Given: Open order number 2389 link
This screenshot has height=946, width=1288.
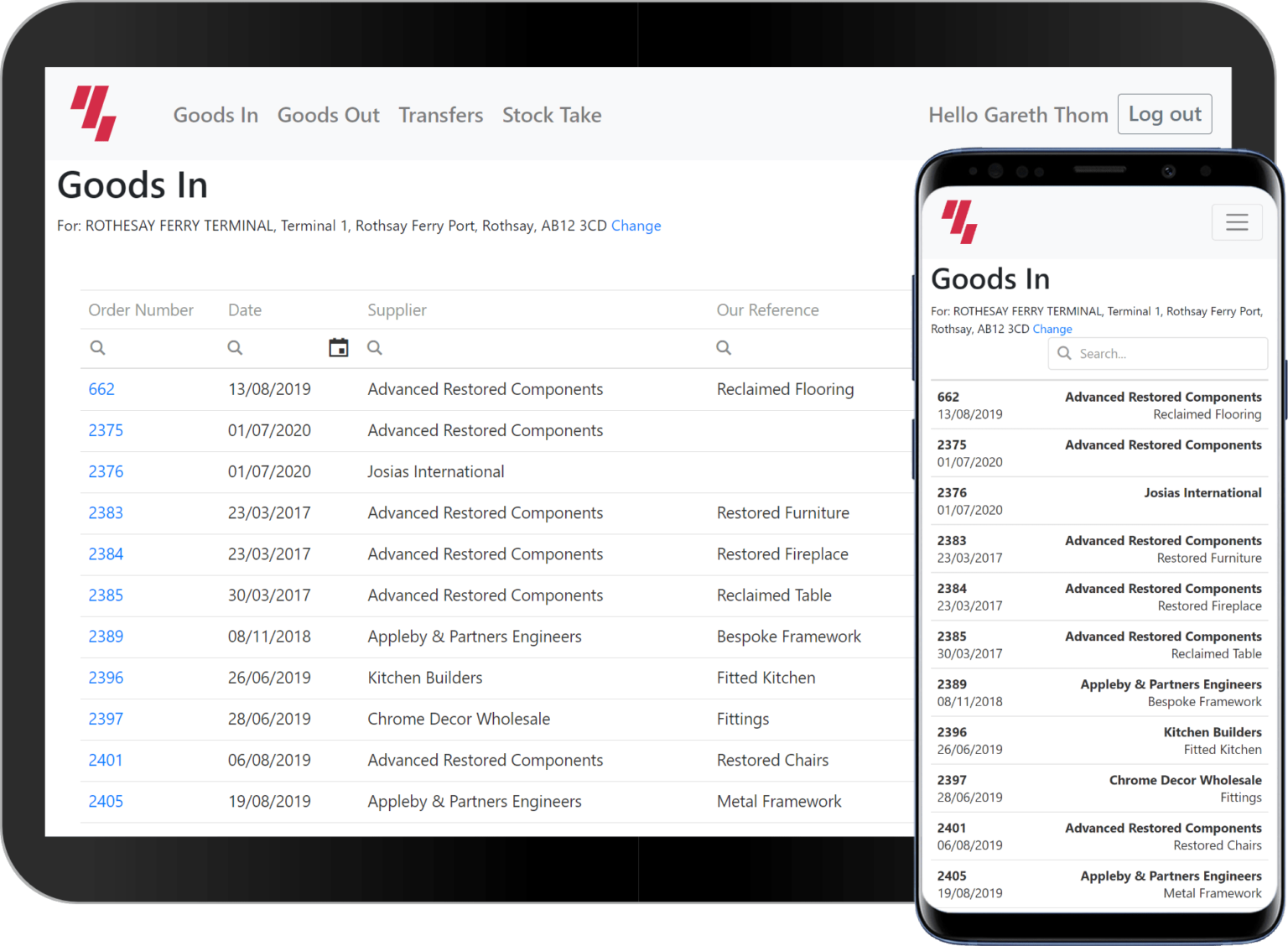Looking at the screenshot, I should point(106,637).
